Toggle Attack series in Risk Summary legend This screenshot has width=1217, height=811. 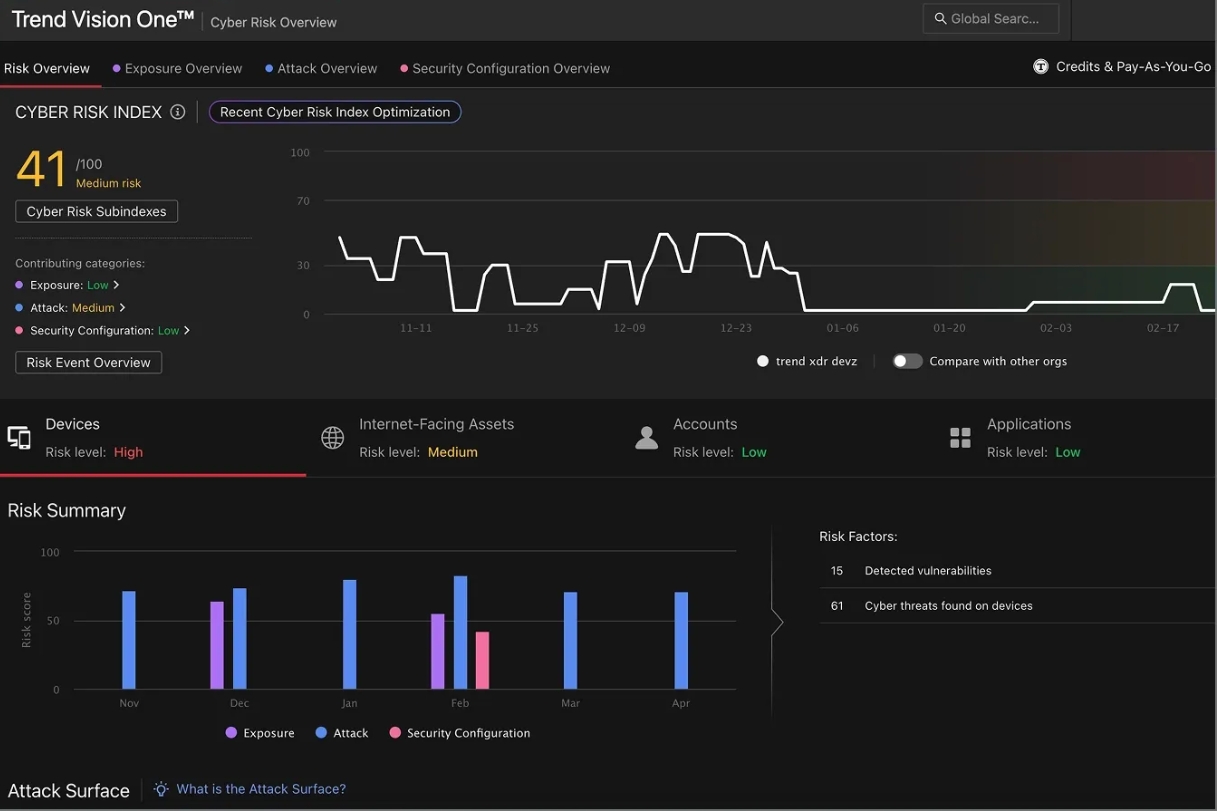pos(342,733)
